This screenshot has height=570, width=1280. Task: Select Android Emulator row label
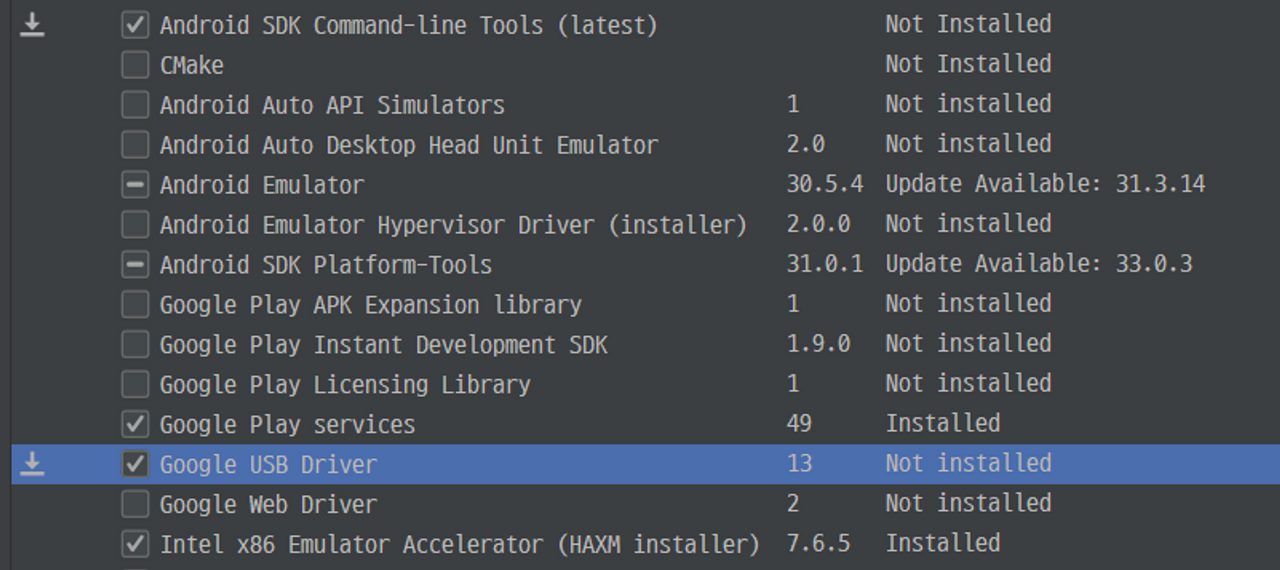262,185
